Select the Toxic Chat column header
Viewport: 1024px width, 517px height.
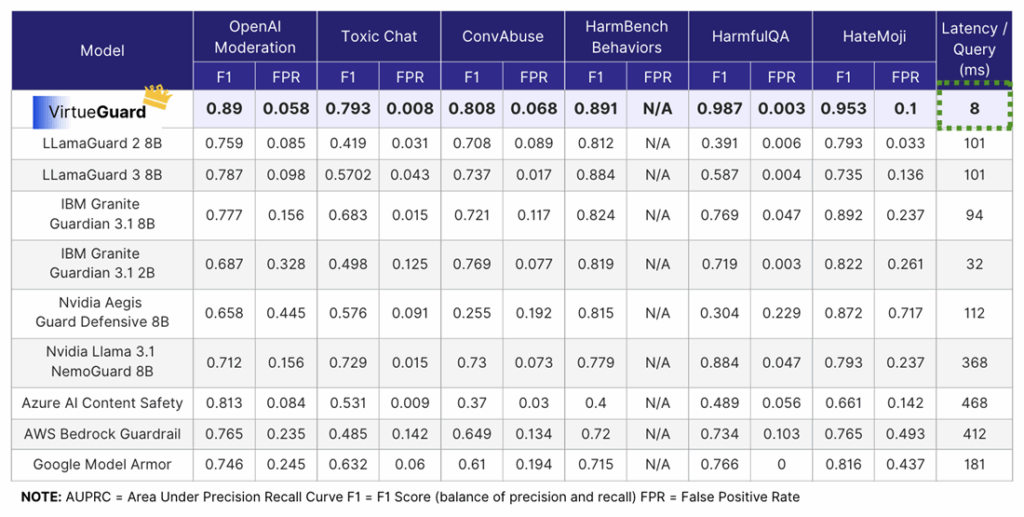[379, 37]
